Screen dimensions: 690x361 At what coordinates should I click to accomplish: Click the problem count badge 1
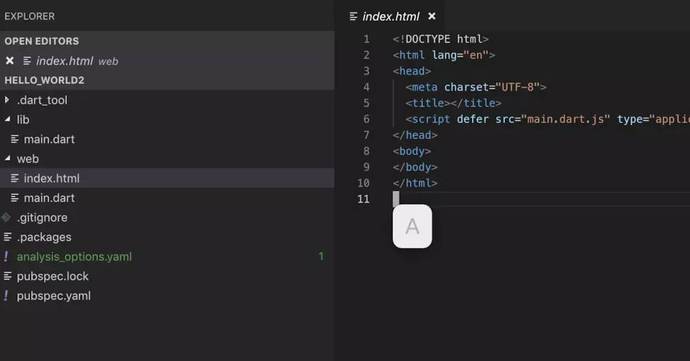321,256
